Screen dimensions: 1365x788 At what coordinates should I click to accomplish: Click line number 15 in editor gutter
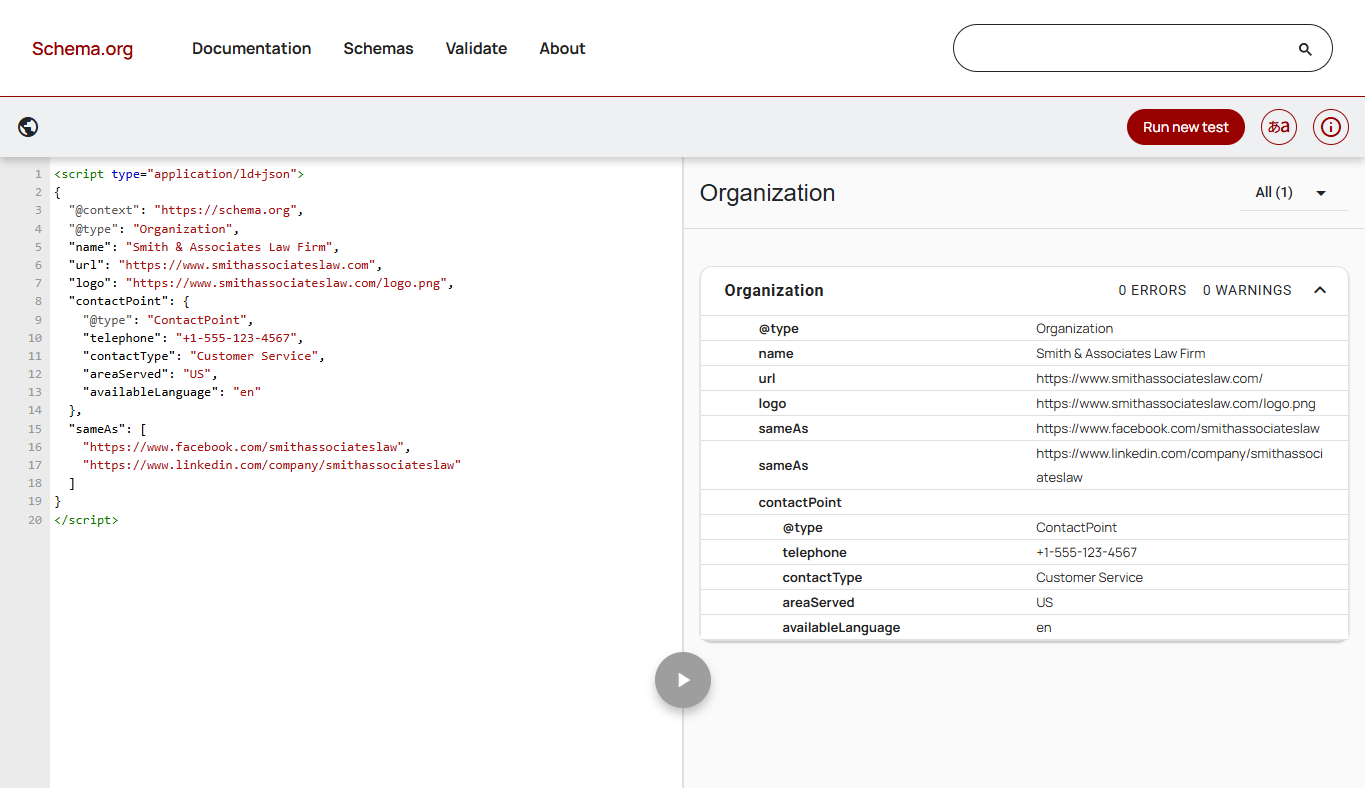(x=35, y=429)
